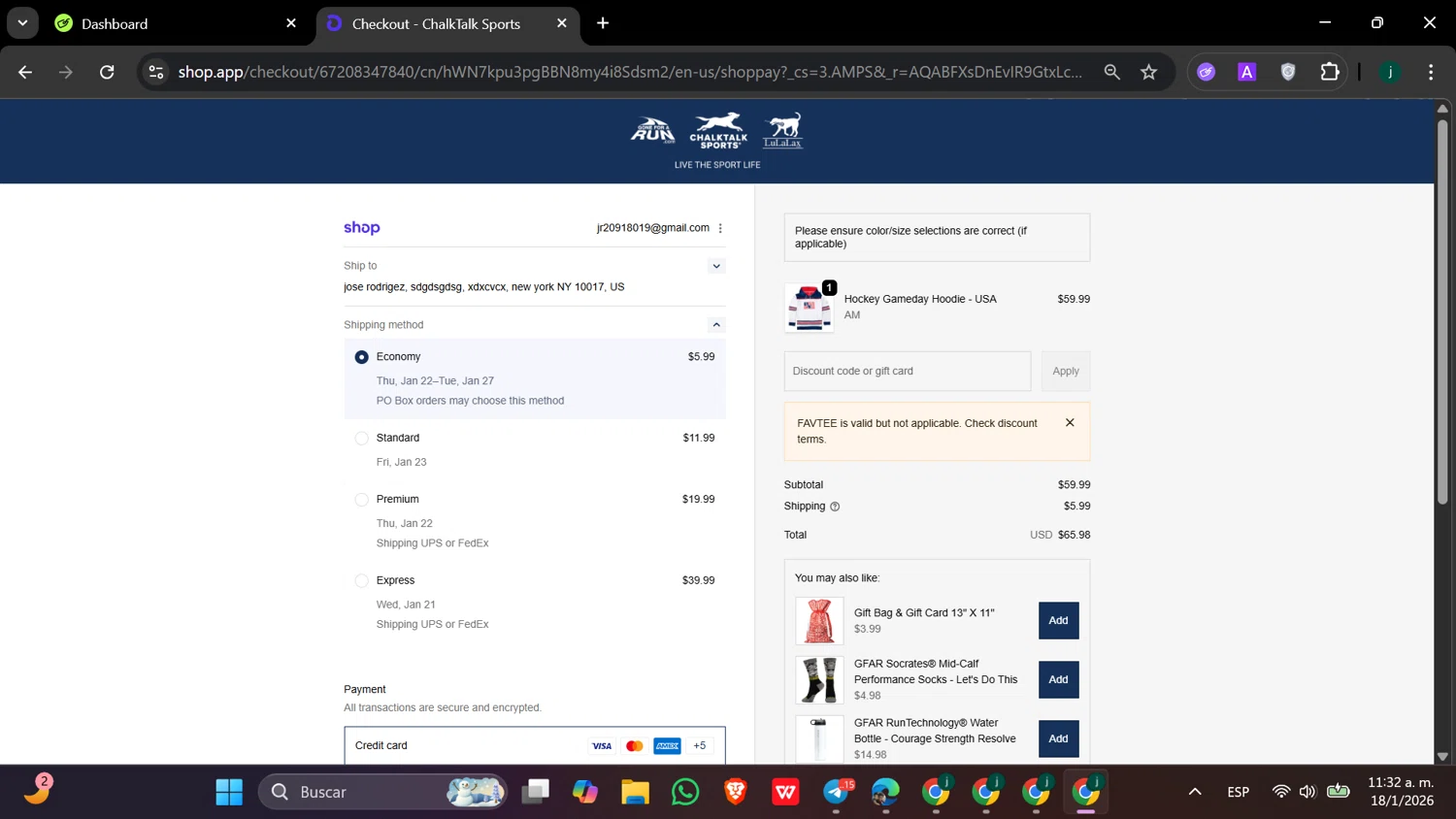Open a new browser tab
Image resolution: width=1456 pixels, height=819 pixels.
click(x=603, y=23)
